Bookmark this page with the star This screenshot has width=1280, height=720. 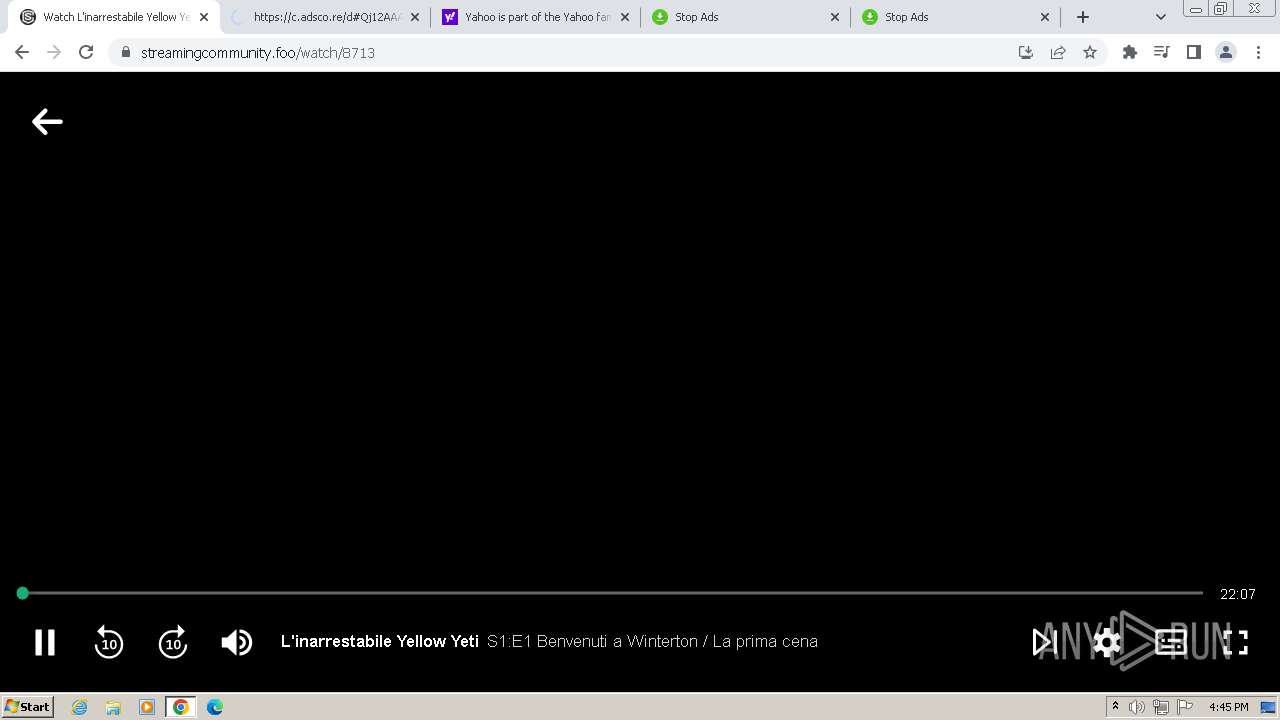(x=1090, y=52)
